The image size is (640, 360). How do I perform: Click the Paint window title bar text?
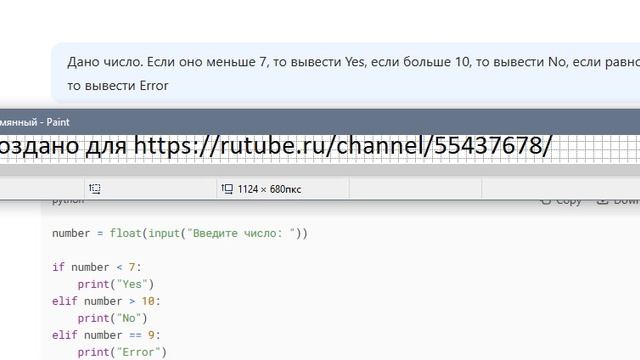pyautogui.click(x=35, y=122)
